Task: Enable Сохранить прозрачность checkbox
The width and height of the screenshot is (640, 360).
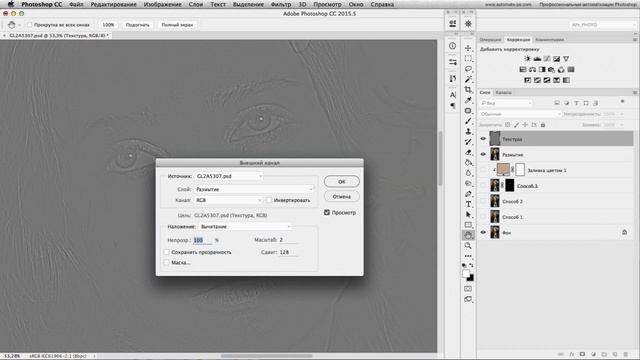Action: 167,252
